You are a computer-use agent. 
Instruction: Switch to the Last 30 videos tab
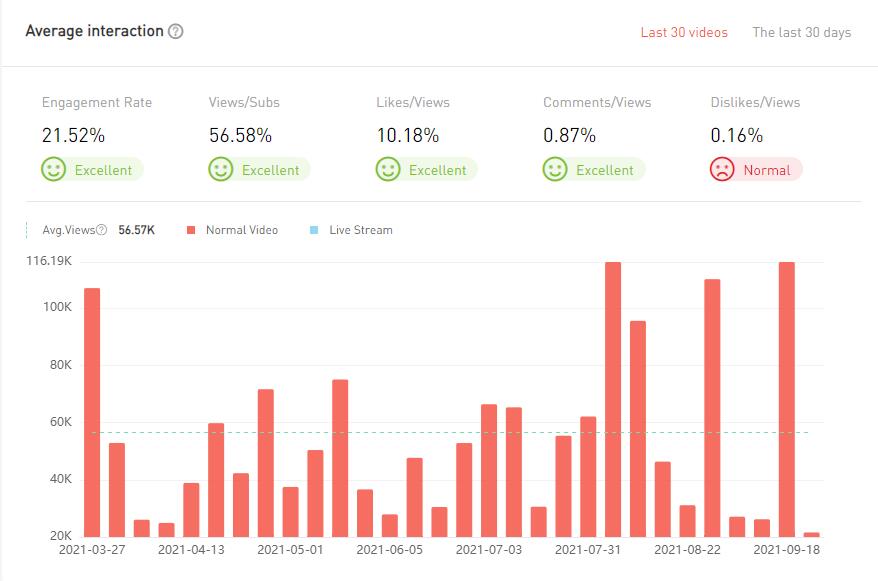click(684, 32)
